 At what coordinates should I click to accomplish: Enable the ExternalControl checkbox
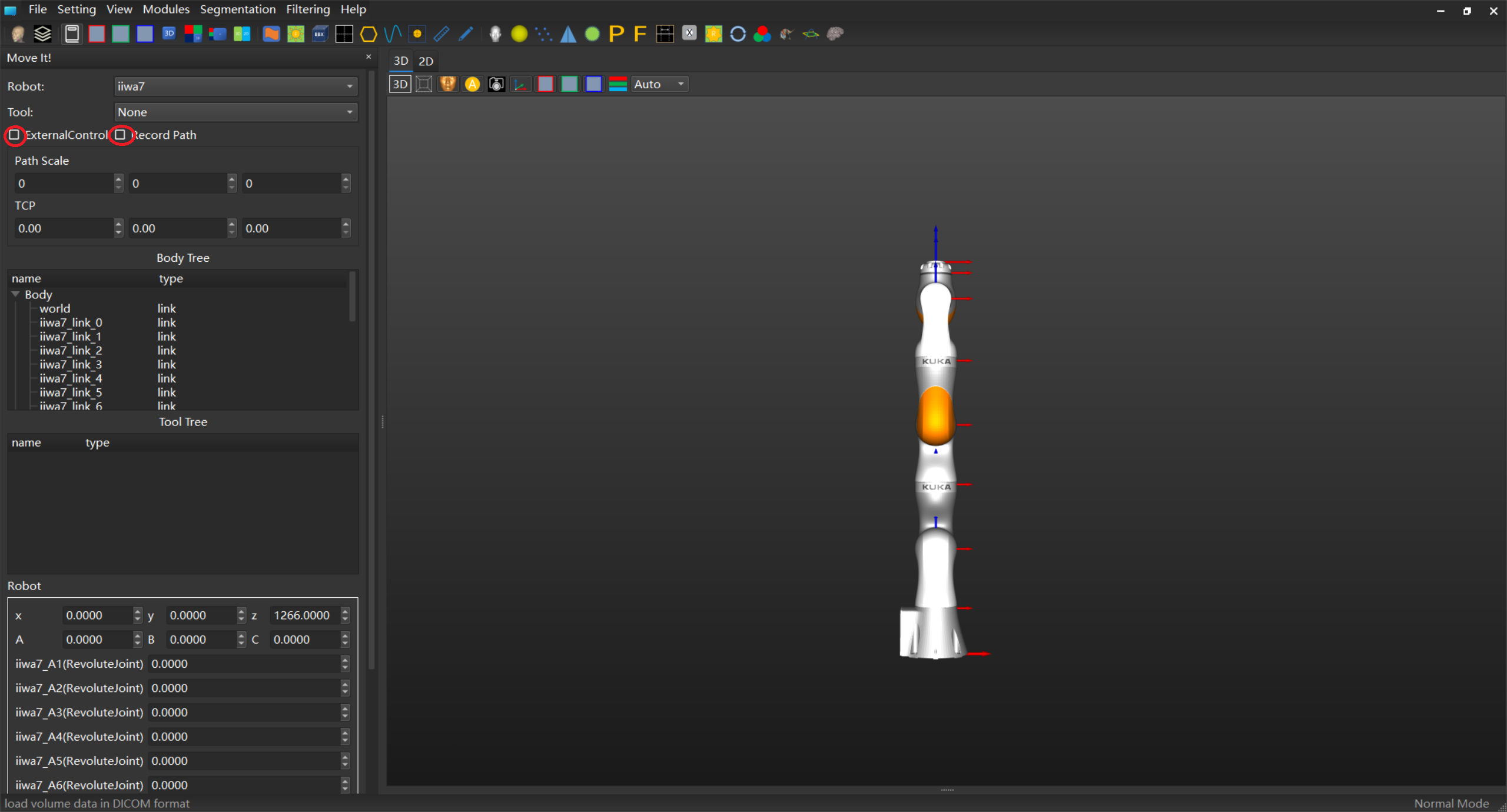tap(14, 135)
